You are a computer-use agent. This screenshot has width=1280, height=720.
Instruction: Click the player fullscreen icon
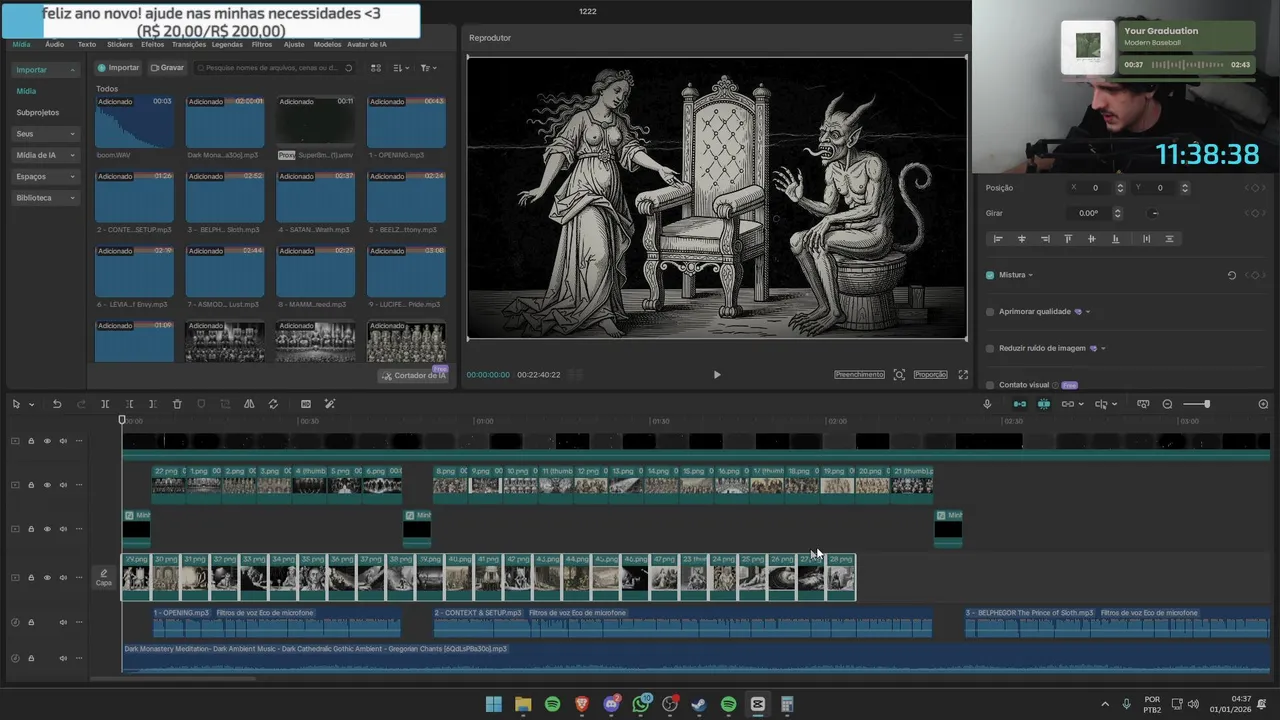coord(963,375)
